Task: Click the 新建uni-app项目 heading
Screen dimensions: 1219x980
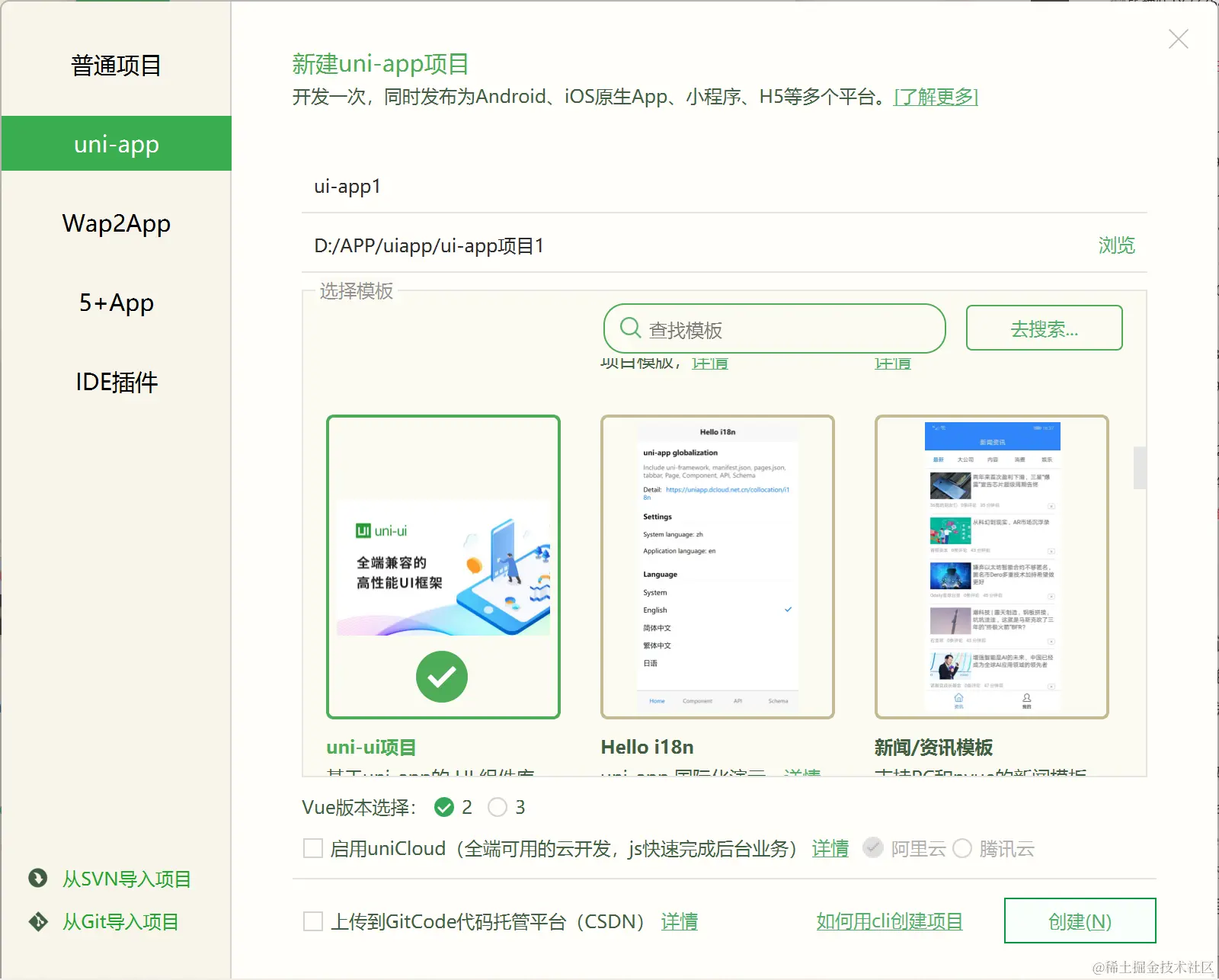Action: pos(380,64)
